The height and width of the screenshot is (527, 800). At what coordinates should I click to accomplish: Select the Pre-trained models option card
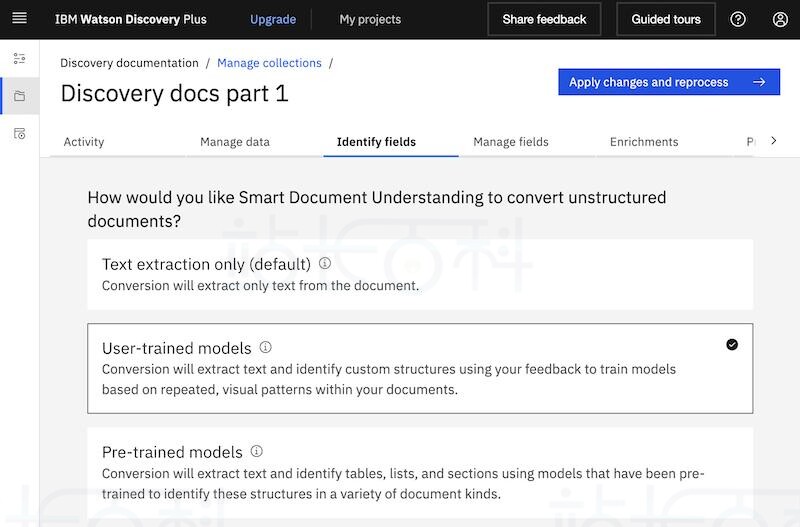(x=420, y=473)
